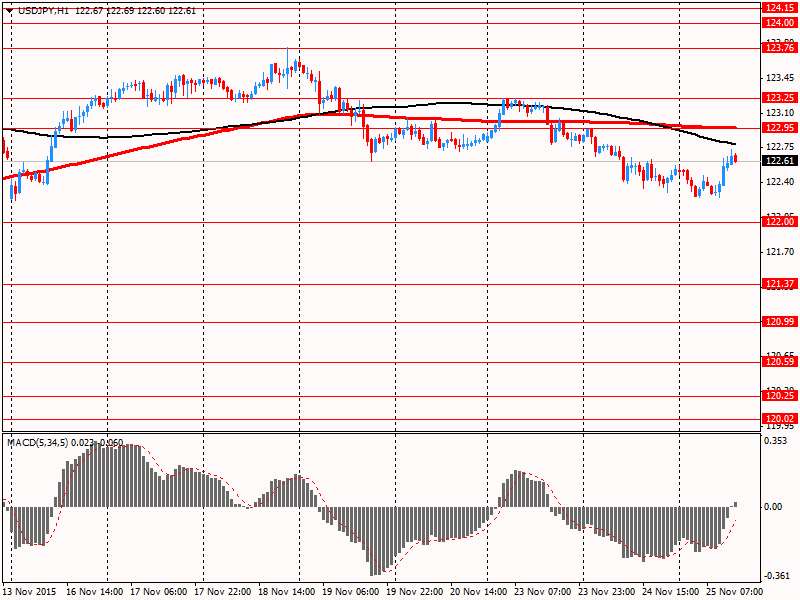The image size is (800, 600).
Task: Click the 122.00 support level tag
Action: tap(779, 222)
